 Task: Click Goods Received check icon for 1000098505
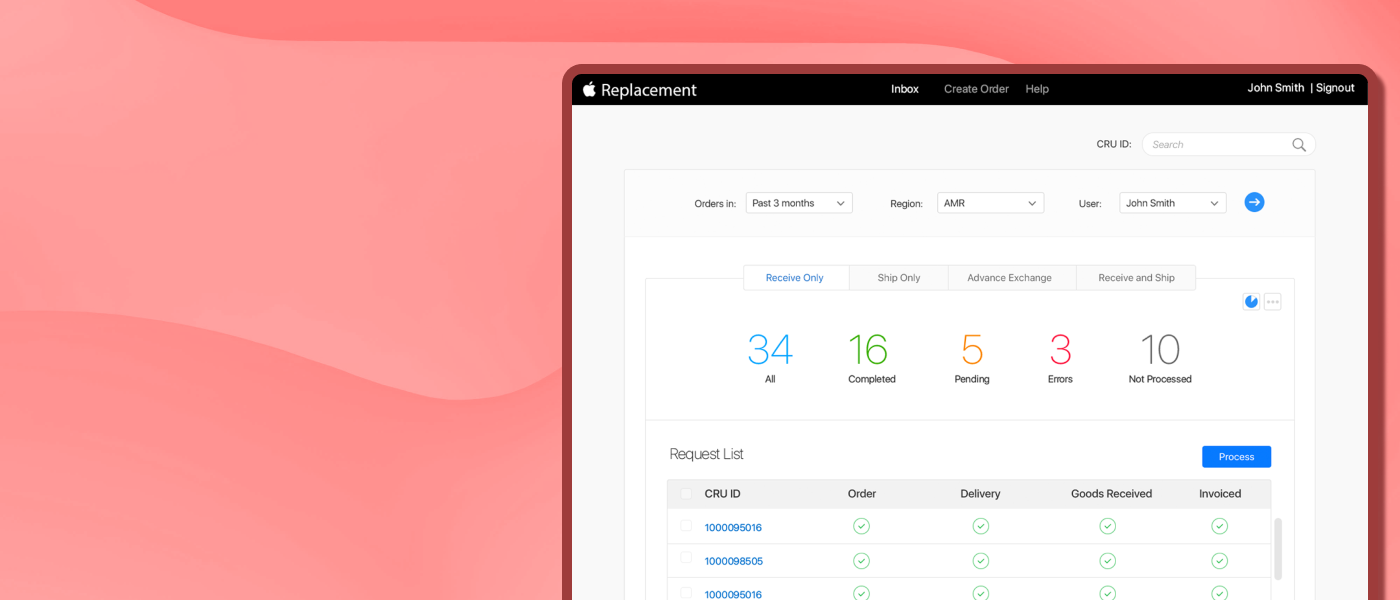tap(1107, 561)
